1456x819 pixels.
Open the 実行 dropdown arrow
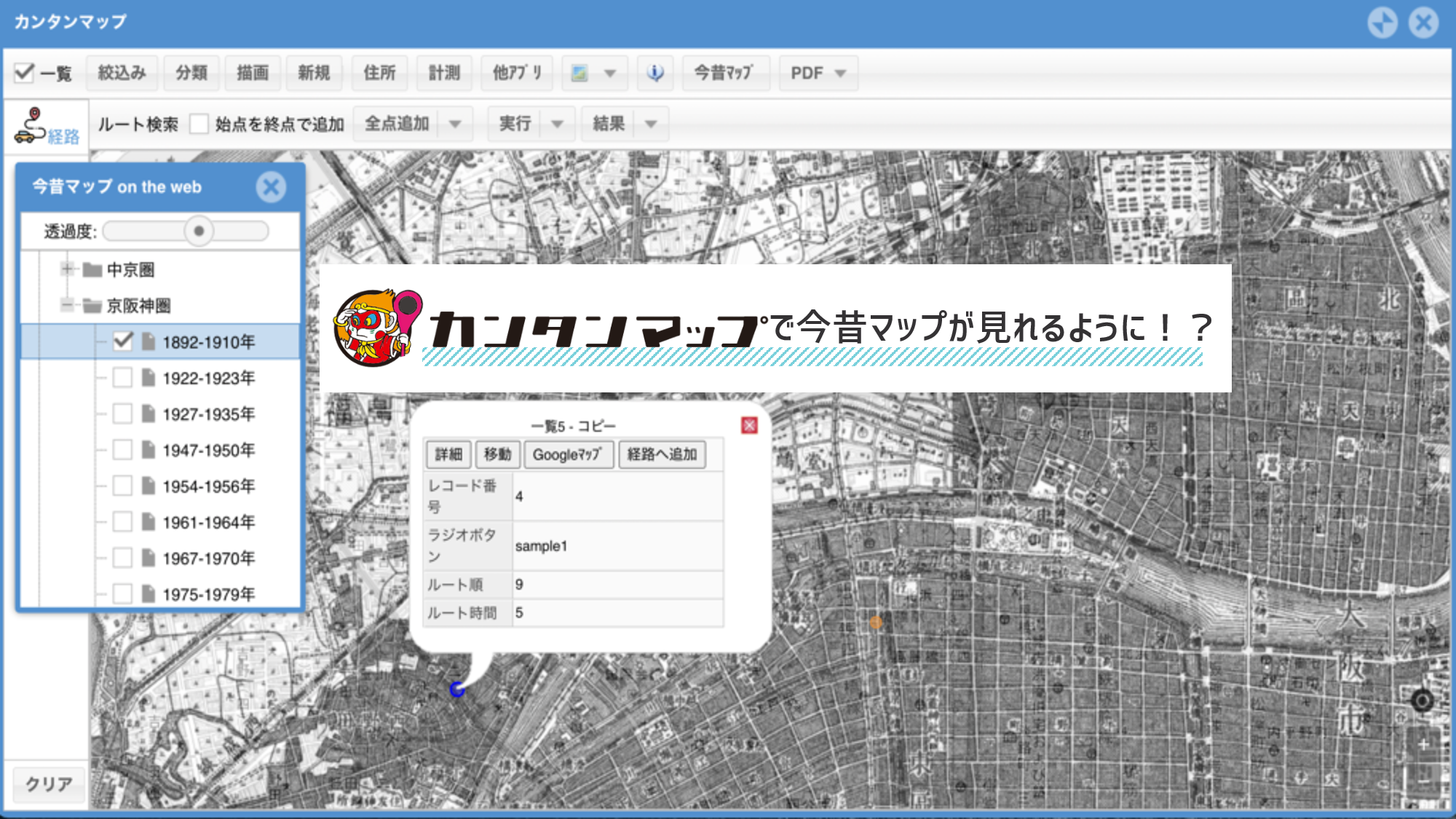[x=557, y=124]
